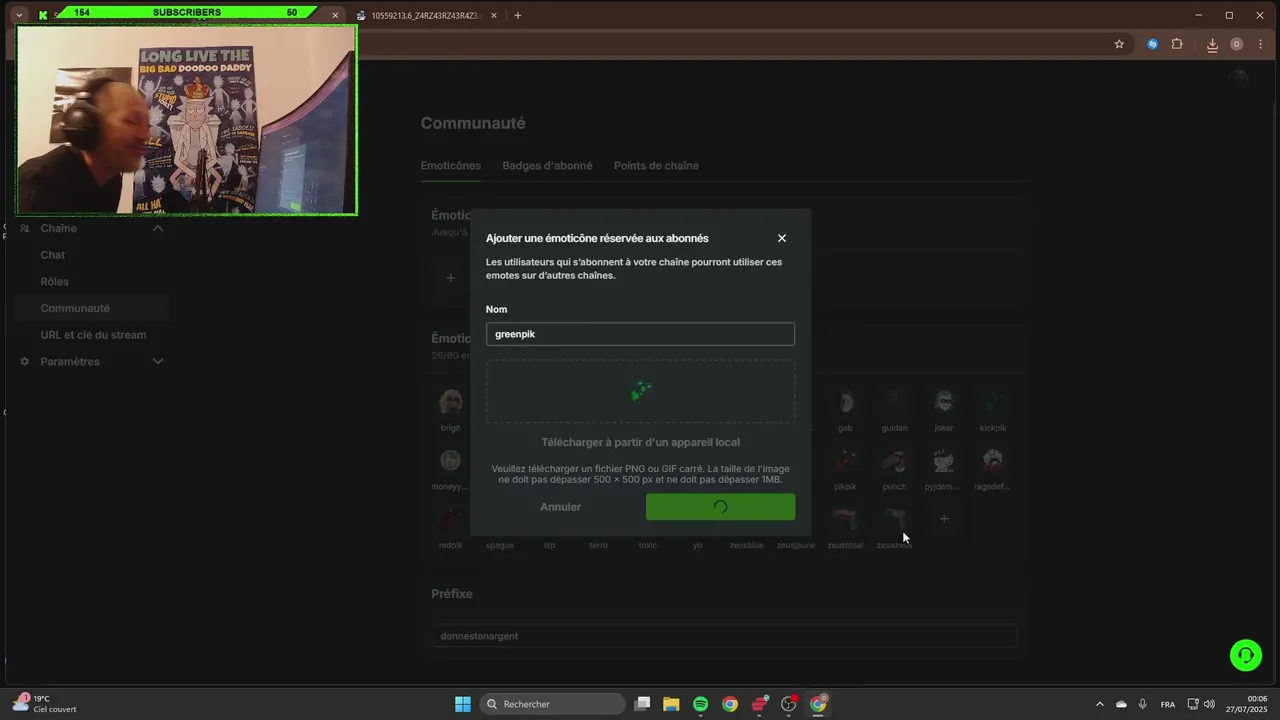Open the weather widget Ciel couvert
The image size is (1280, 720).
coord(45,704)
